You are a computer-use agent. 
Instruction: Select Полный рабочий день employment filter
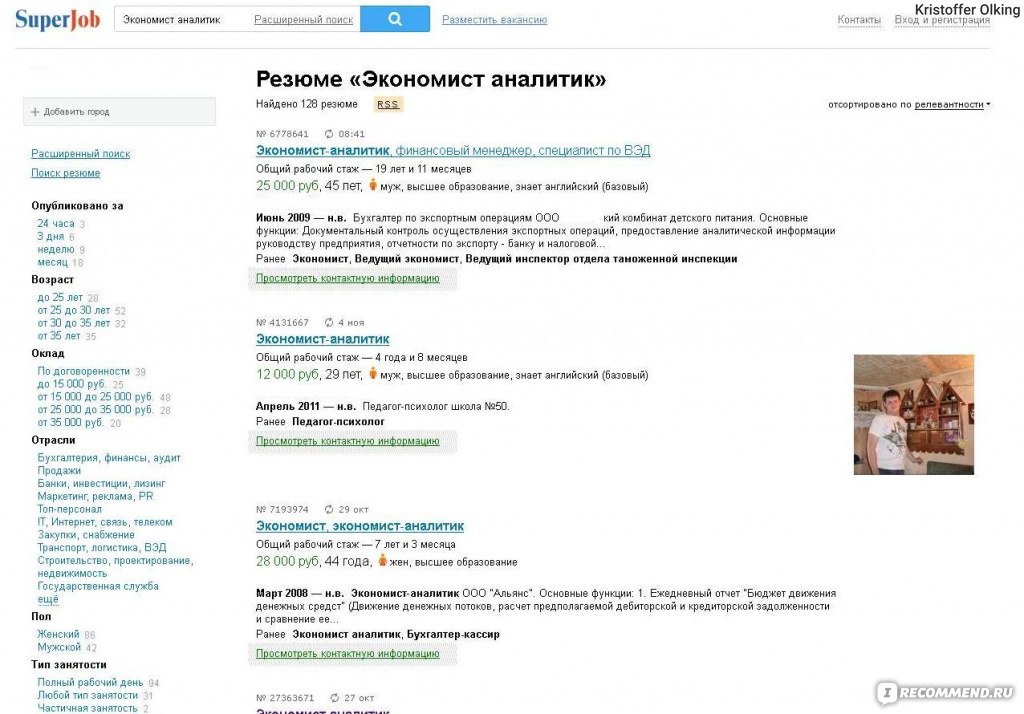[90, 682]
